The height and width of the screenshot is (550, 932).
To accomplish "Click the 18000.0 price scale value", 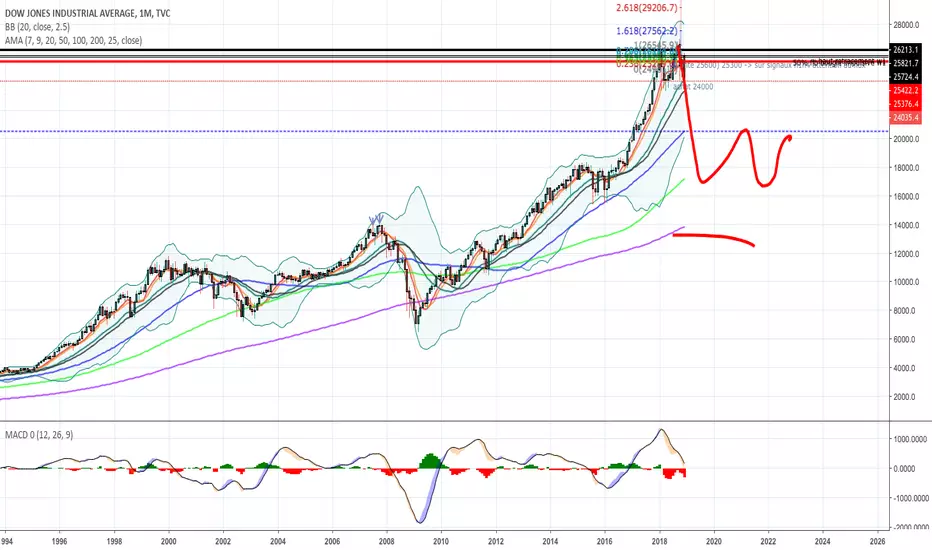I will coord(906,168).
